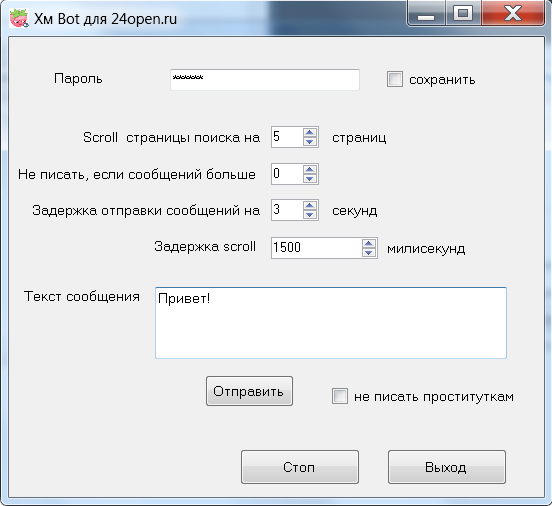Screen dimensions: 552x506
Task: Select the scroll pages number field showing 5
Action: 287,137
